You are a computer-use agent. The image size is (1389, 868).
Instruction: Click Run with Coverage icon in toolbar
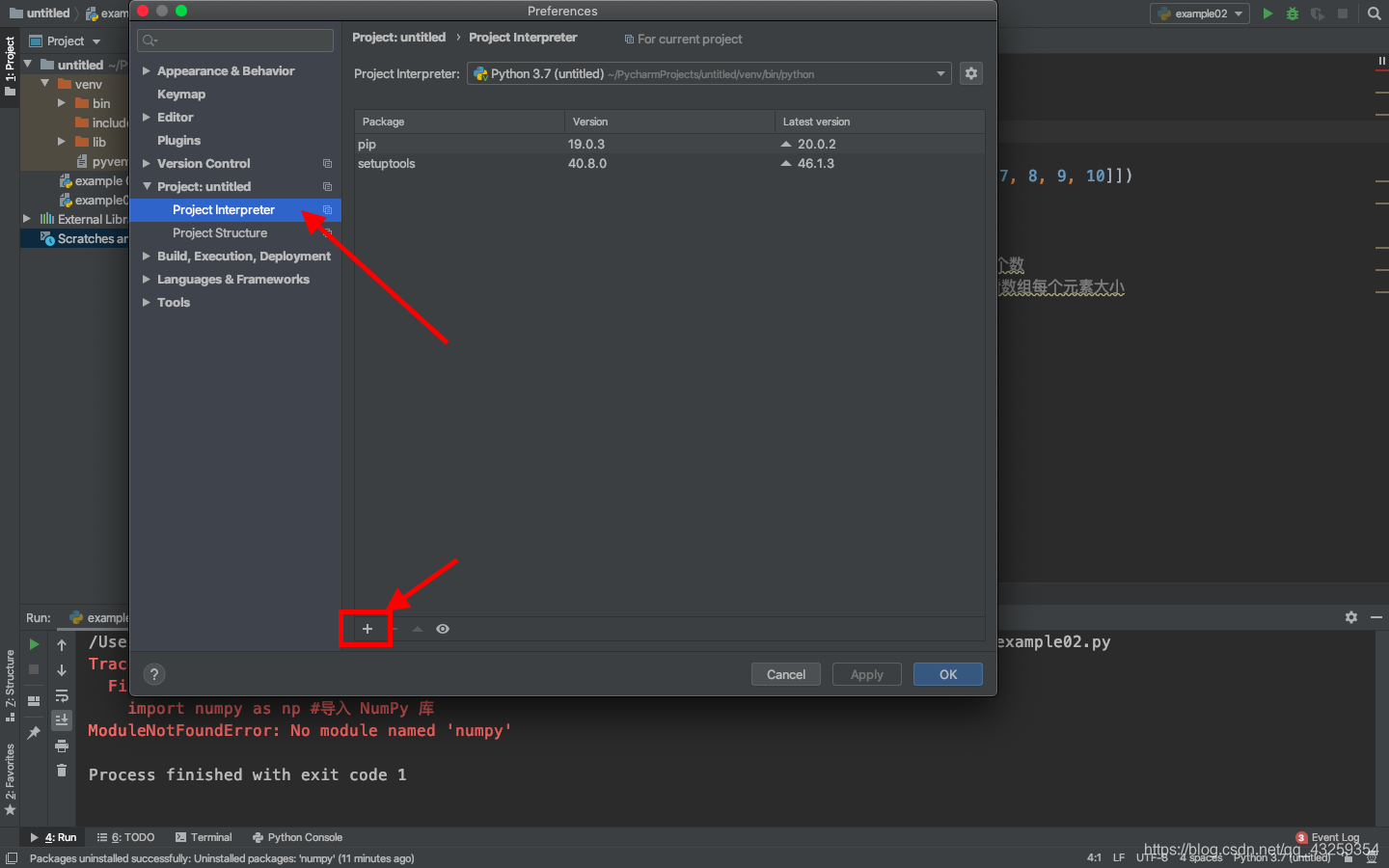pyautogui.click(x=1318, y=14)
